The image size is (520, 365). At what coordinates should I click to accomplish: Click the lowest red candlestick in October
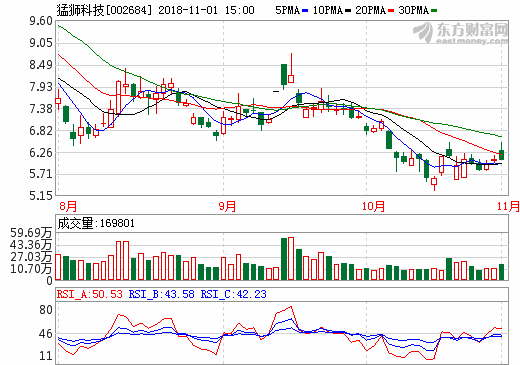pos(434,182)
